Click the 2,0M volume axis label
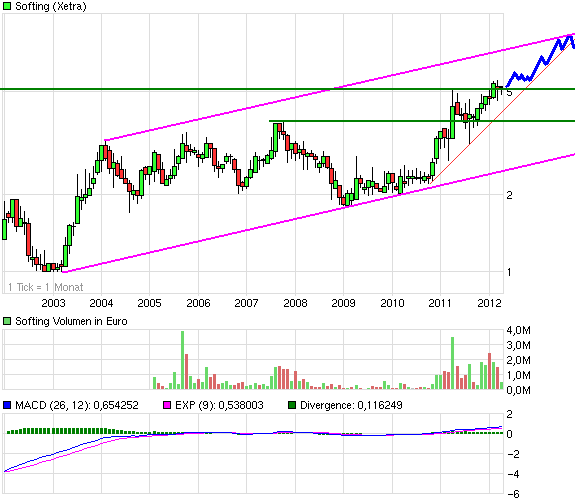 point(519,360)
